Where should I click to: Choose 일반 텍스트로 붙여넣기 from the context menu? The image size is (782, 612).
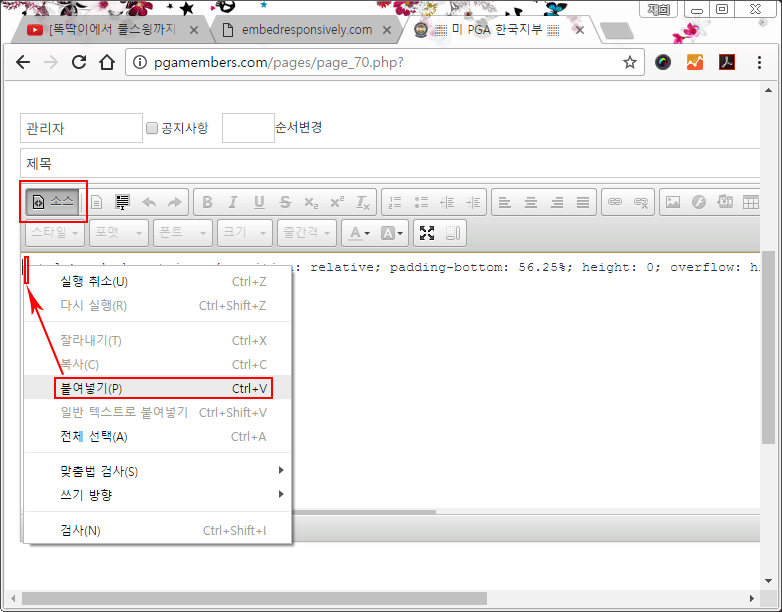pyautogui.click(x=158, y=412)
